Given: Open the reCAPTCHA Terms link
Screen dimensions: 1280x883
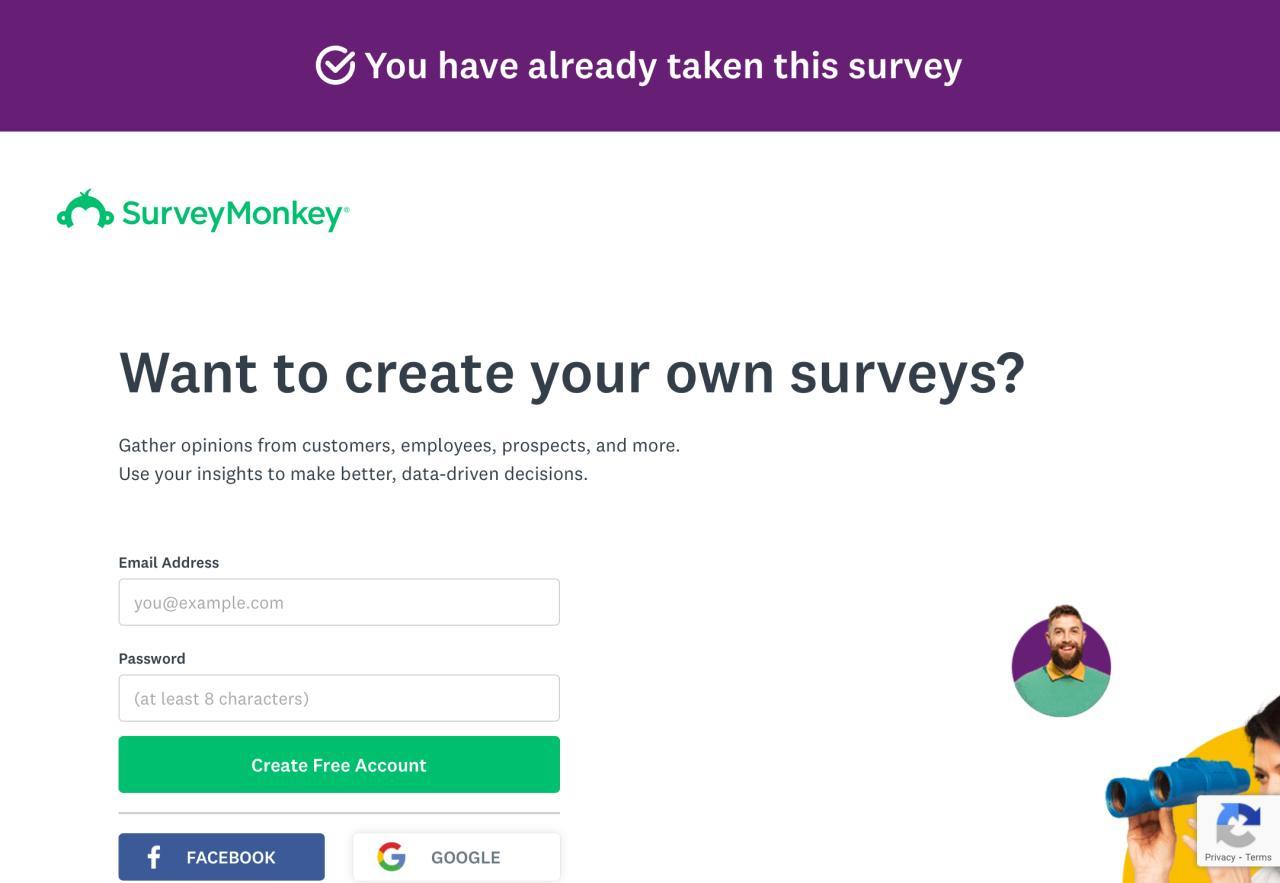Looking at the screenshot, I should (1258, 857).
